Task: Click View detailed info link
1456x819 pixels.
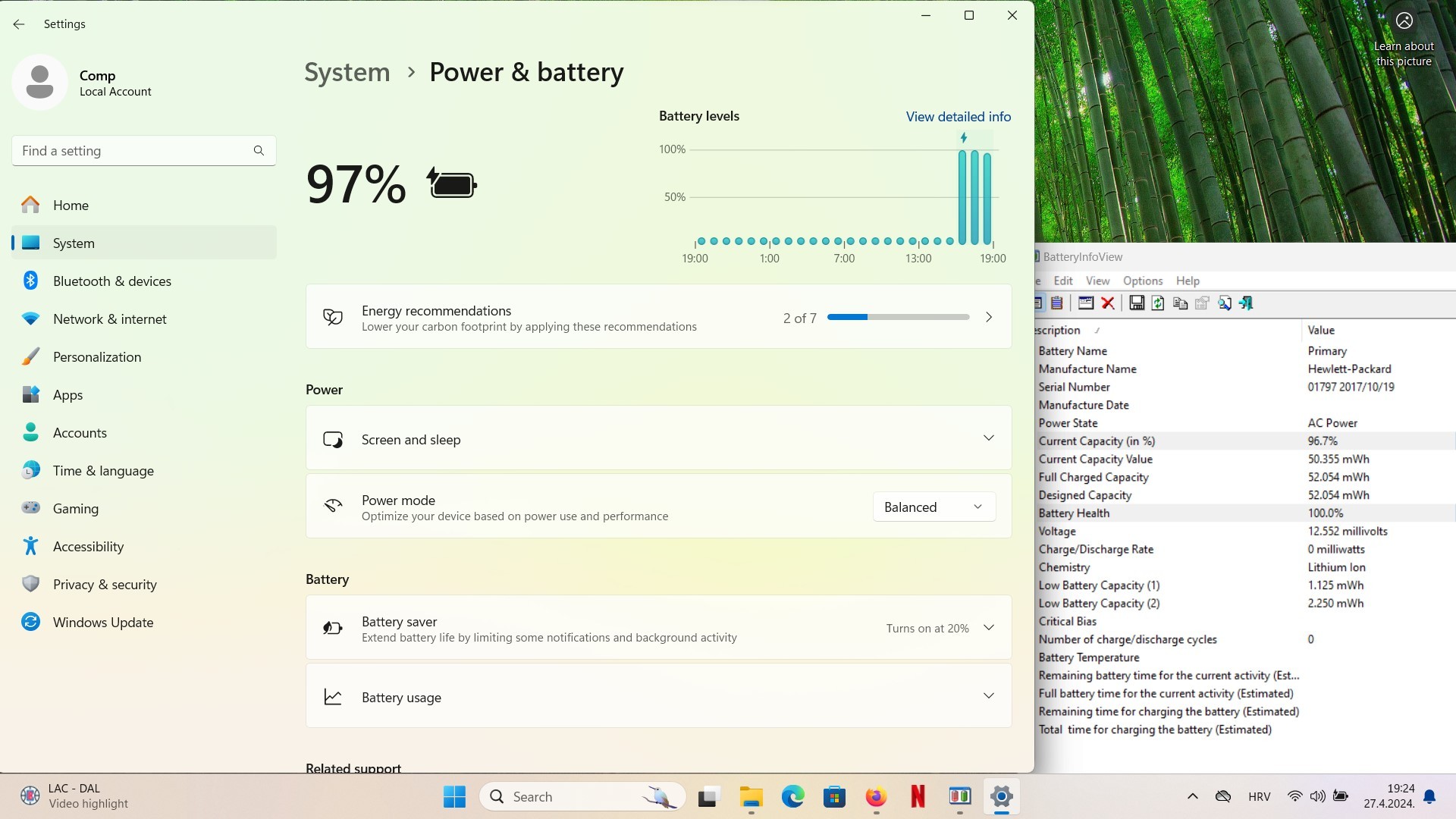Action: 959,116
